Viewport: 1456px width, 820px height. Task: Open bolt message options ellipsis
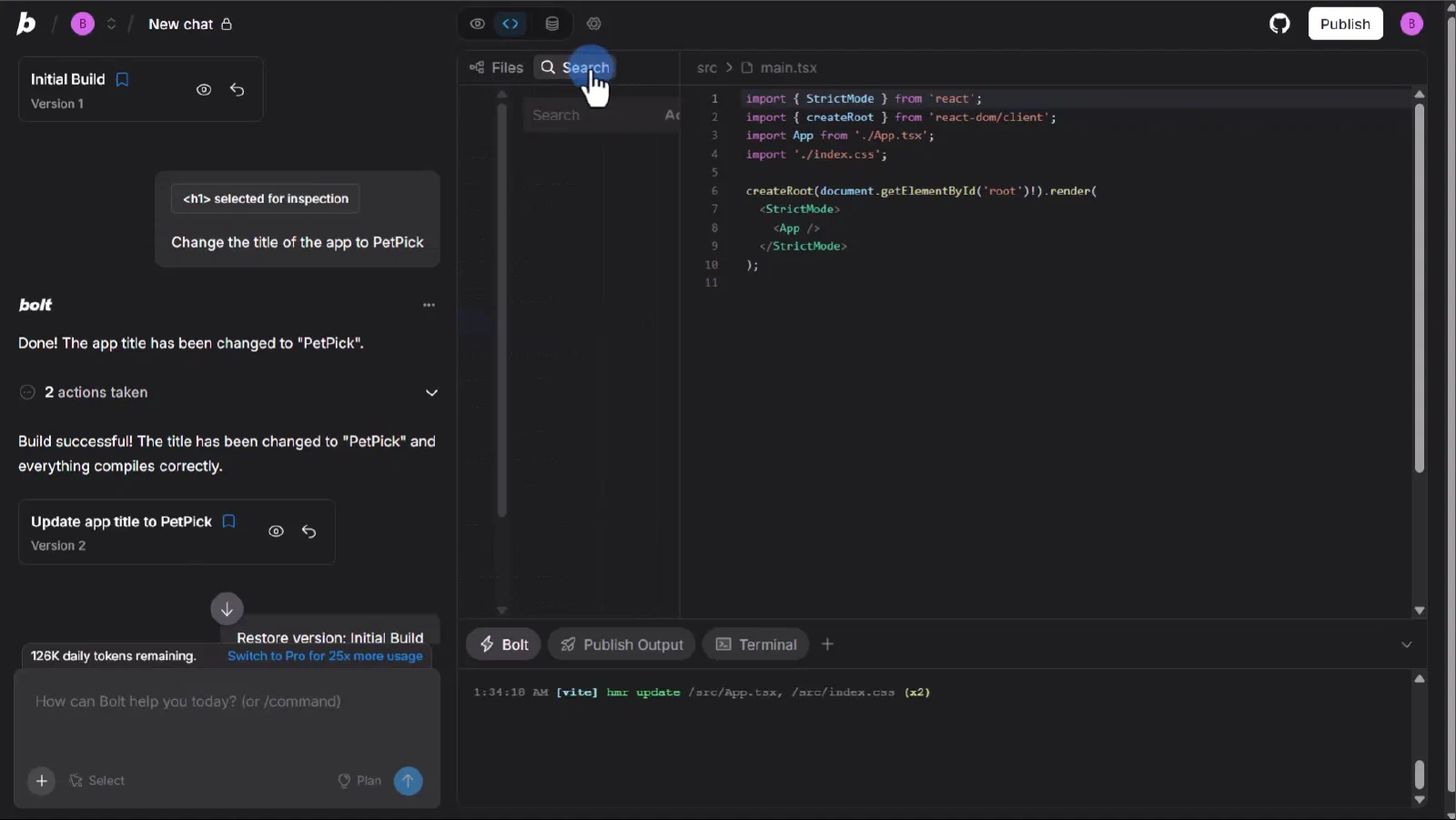coord(429,305)
